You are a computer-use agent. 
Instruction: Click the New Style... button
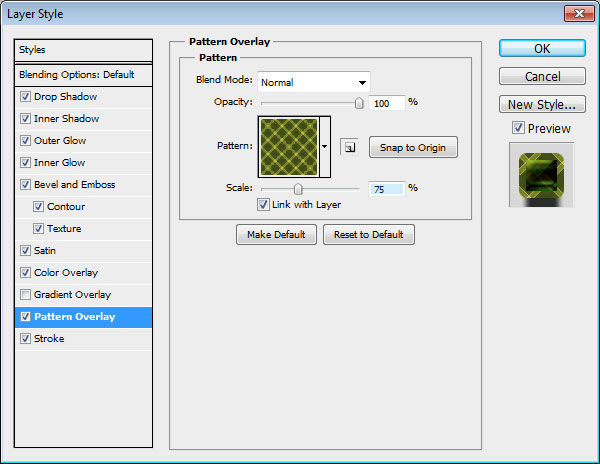coord(541,104)
